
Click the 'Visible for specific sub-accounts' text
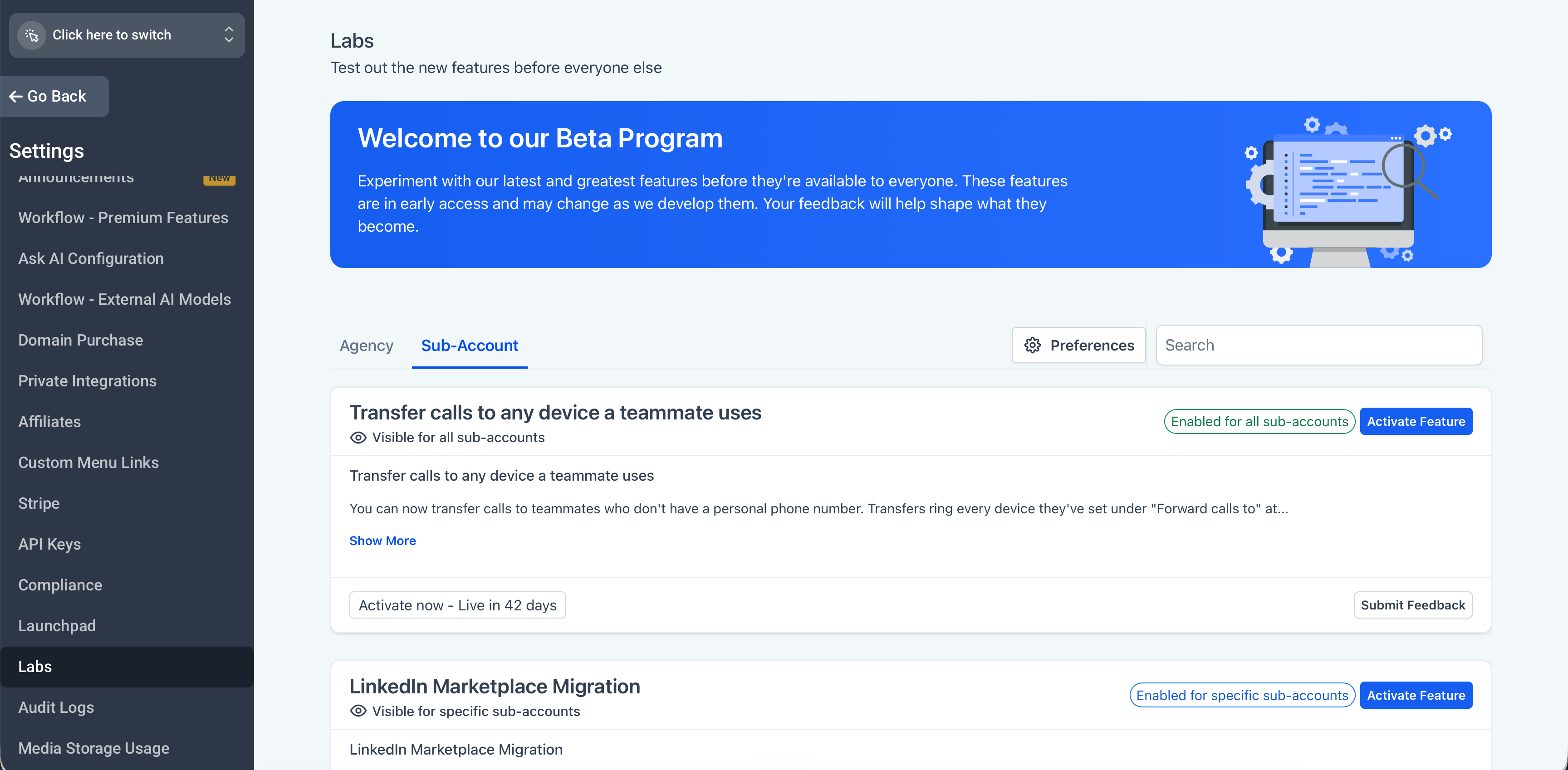click(x=476, y=711)
